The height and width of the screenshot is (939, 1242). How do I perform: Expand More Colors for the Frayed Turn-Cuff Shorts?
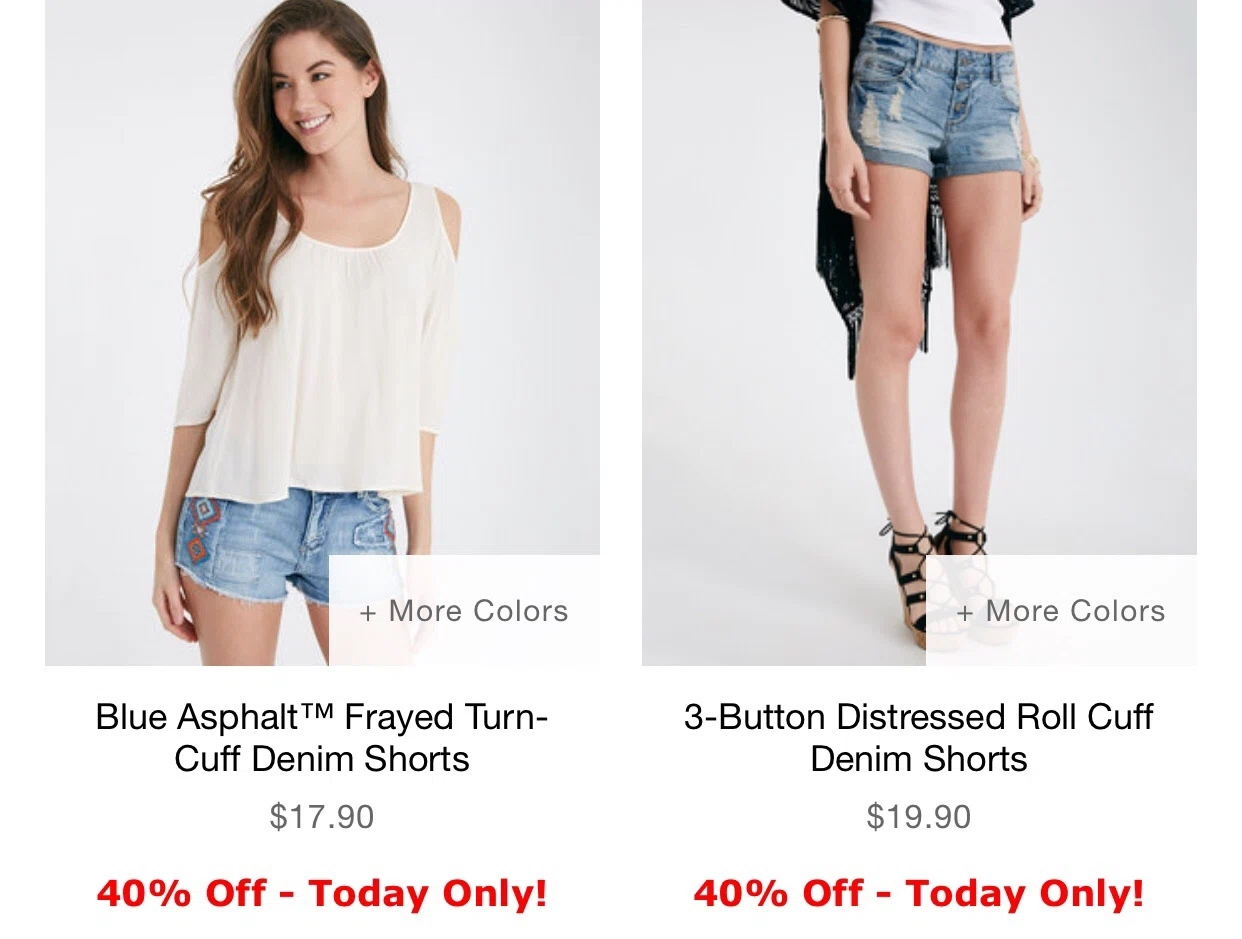coord(465,610)
